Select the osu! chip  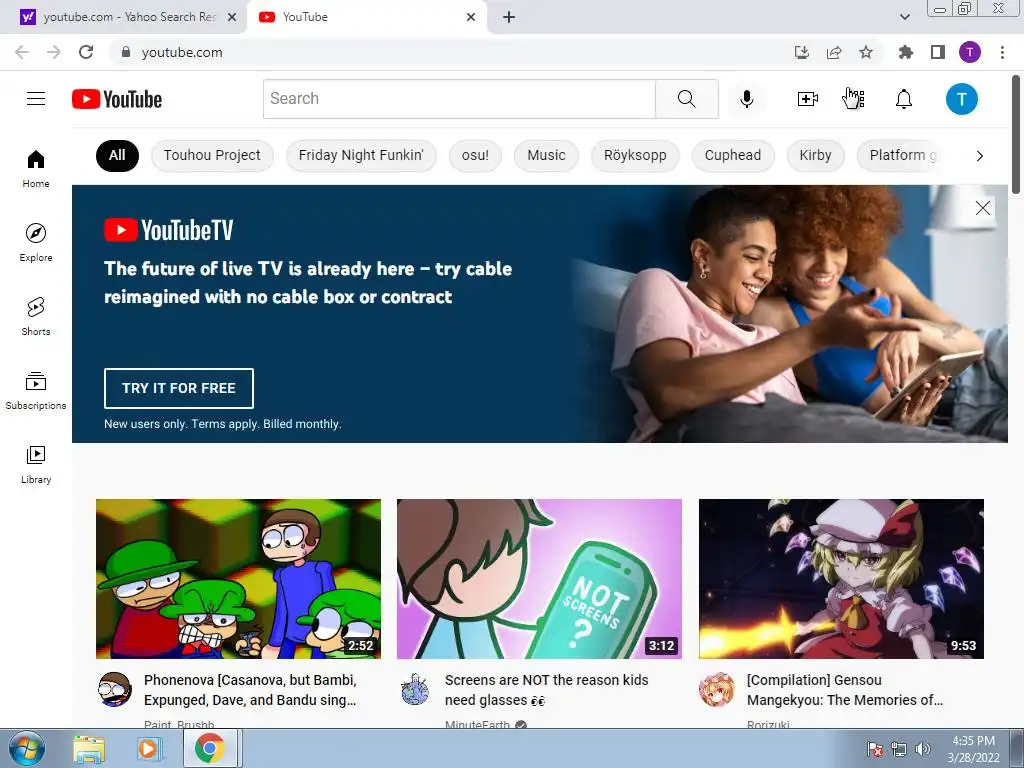(475, 155)
